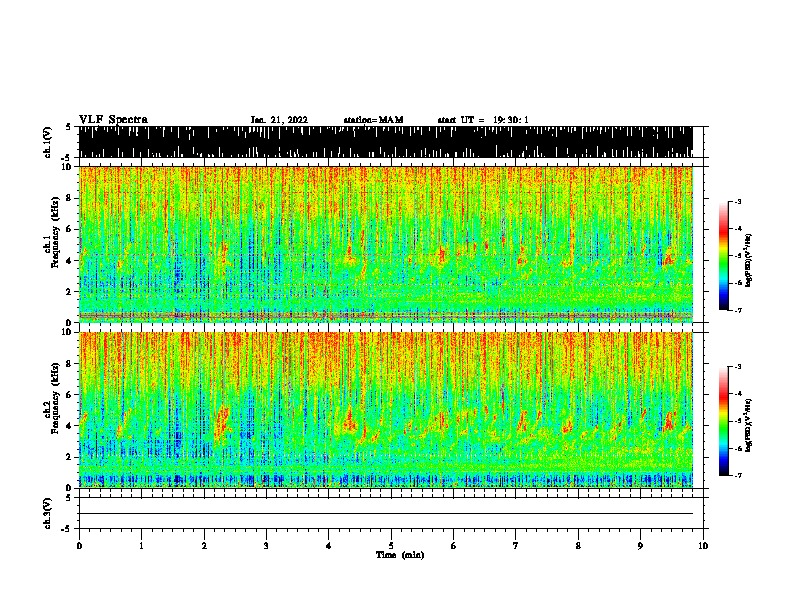Click the time axis tick label 10
Screen dimensions: 792x612
[x=703, y=546]
